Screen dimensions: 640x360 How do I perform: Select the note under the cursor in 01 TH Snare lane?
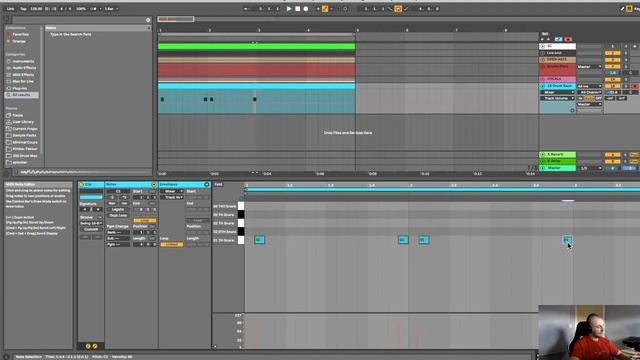tap(567, 240)
